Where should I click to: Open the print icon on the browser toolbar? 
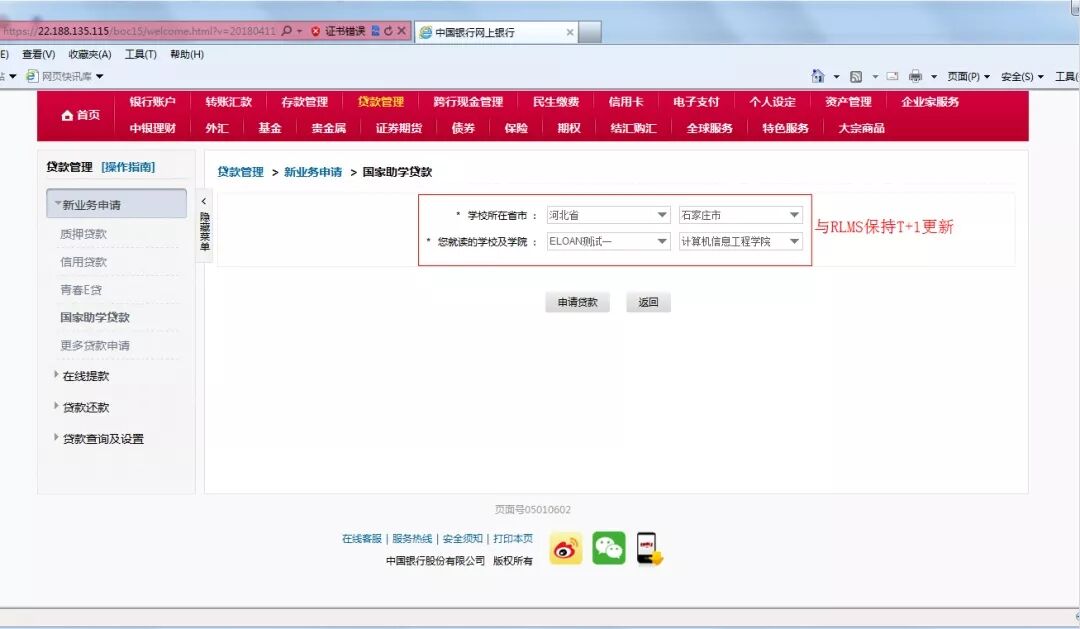point(915,76)
